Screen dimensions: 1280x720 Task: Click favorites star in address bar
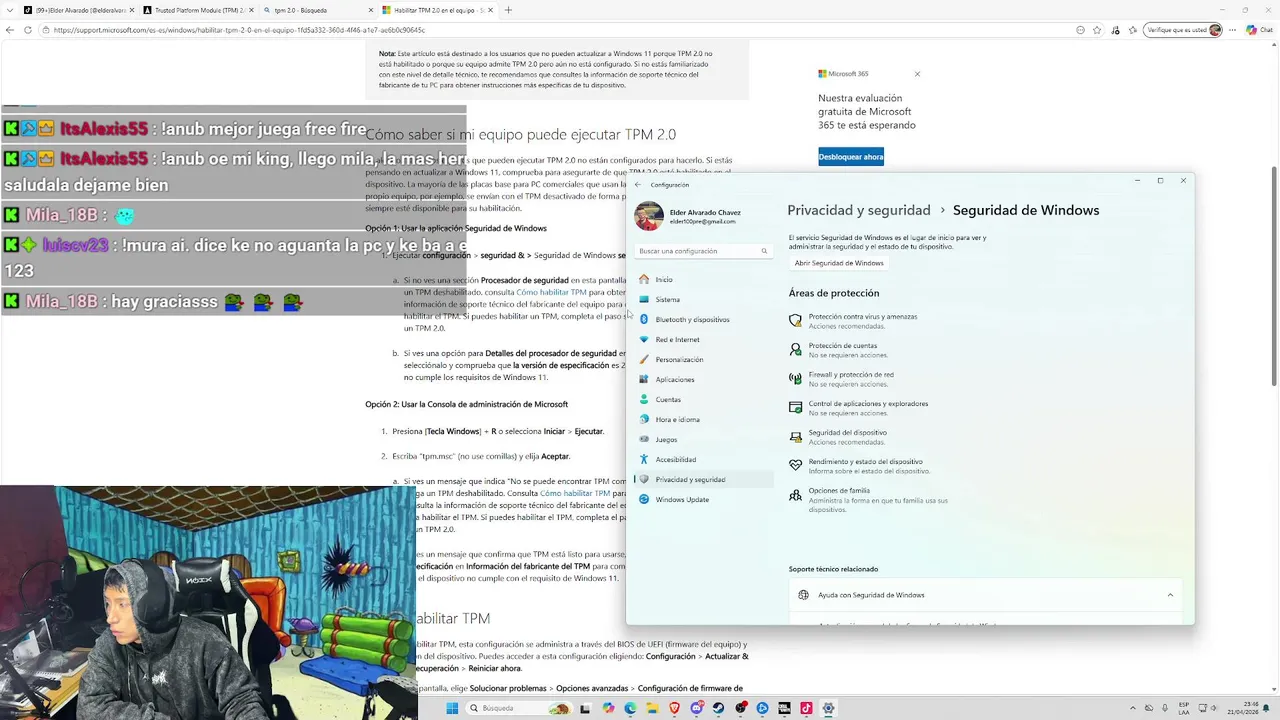click(x=1097, y=30)
